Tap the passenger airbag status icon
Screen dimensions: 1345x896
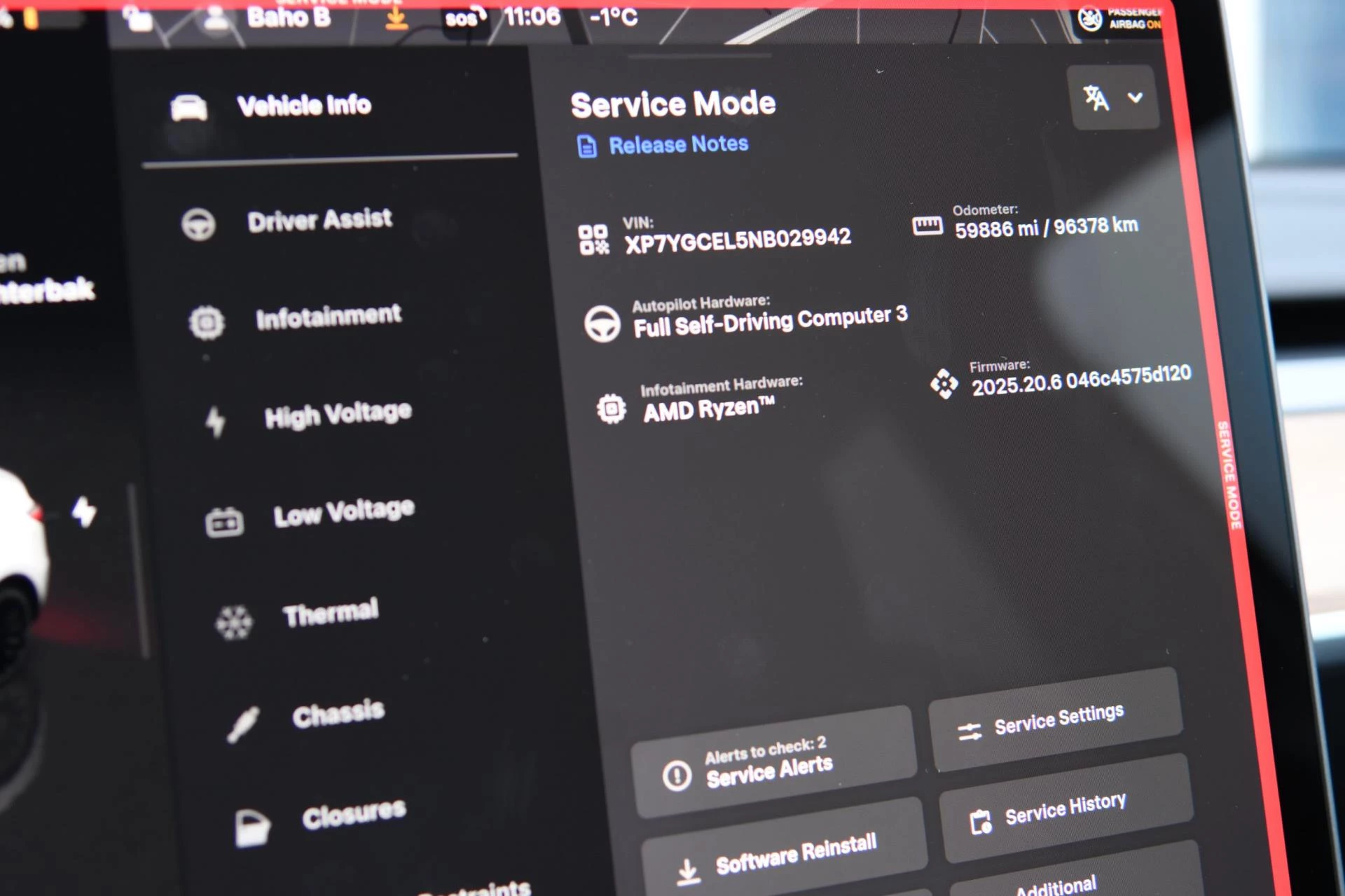(x=1090, y=19)
